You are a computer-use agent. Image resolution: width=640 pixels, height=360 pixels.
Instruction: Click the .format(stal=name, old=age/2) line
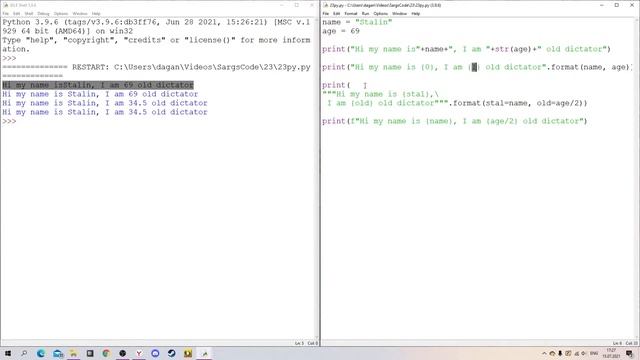(457, 103)
